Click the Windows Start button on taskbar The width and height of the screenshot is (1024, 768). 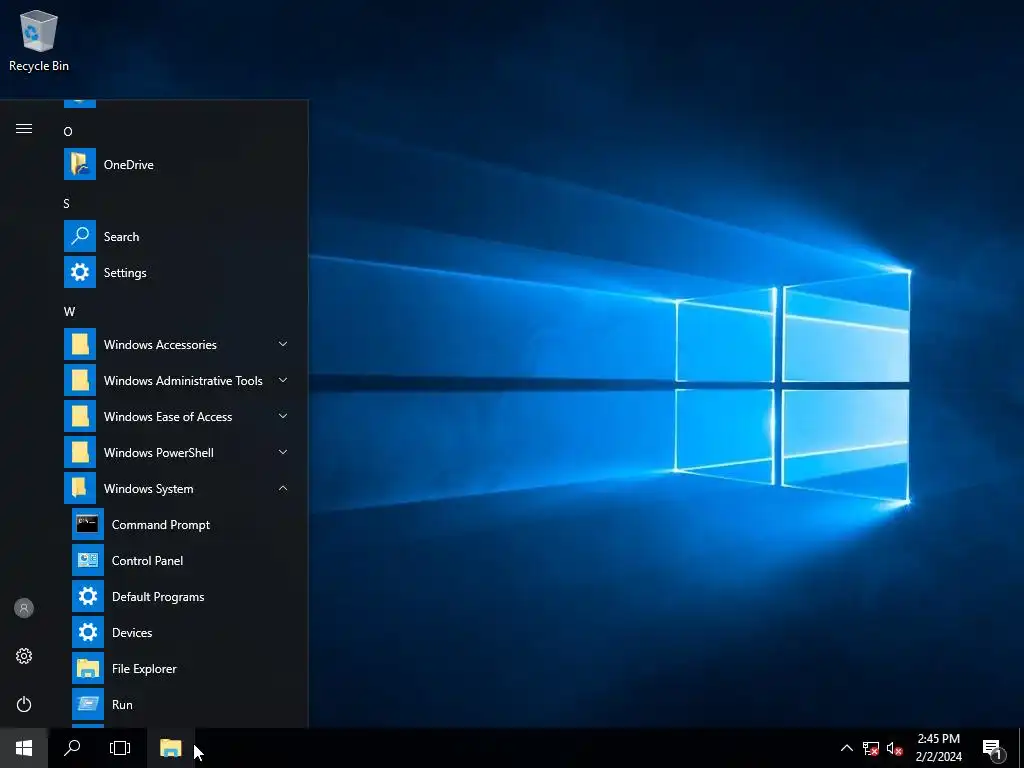[x=24, y=748]
